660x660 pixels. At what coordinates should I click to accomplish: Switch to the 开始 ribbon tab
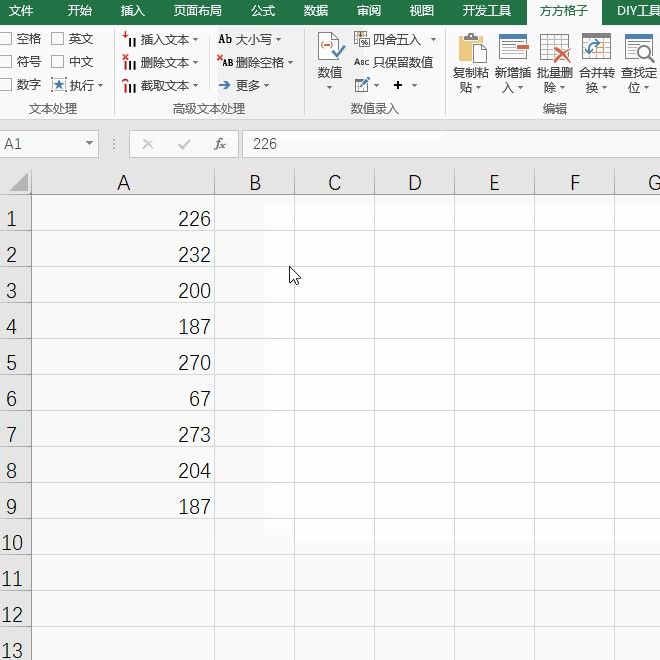[x=80, y=11]
